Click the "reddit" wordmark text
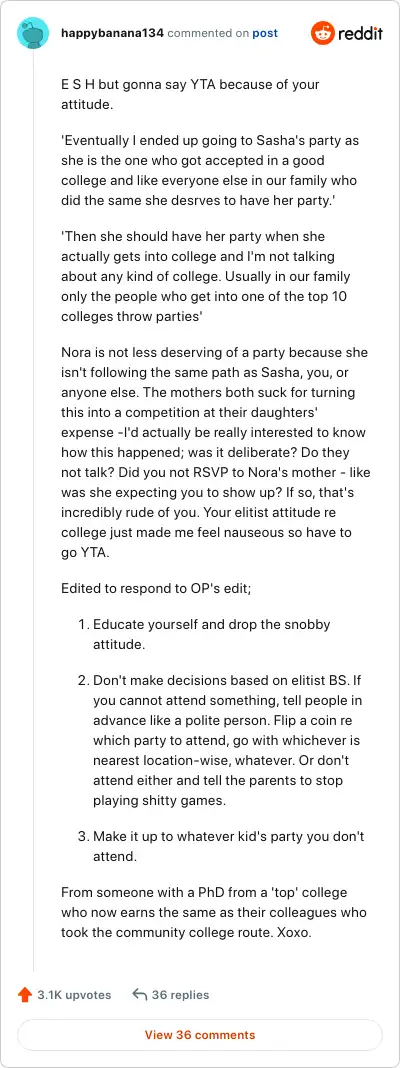The image size is (400, 1068). click(x=360, y=33)
